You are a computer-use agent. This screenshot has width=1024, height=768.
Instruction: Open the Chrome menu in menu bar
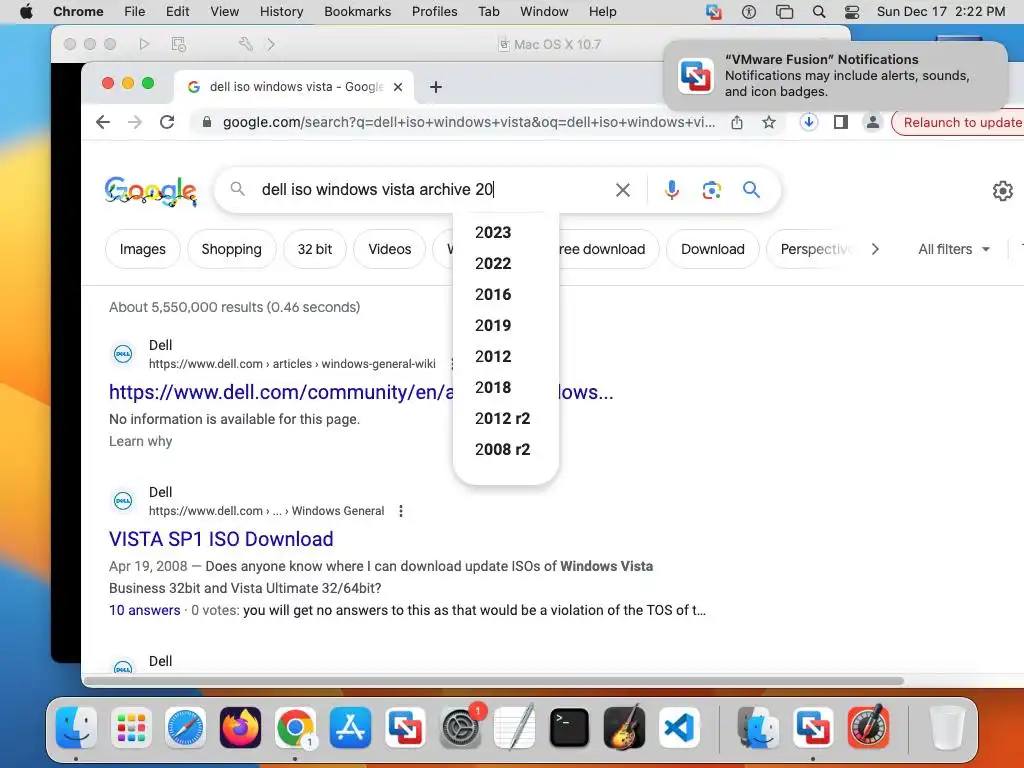coord(78,11)
